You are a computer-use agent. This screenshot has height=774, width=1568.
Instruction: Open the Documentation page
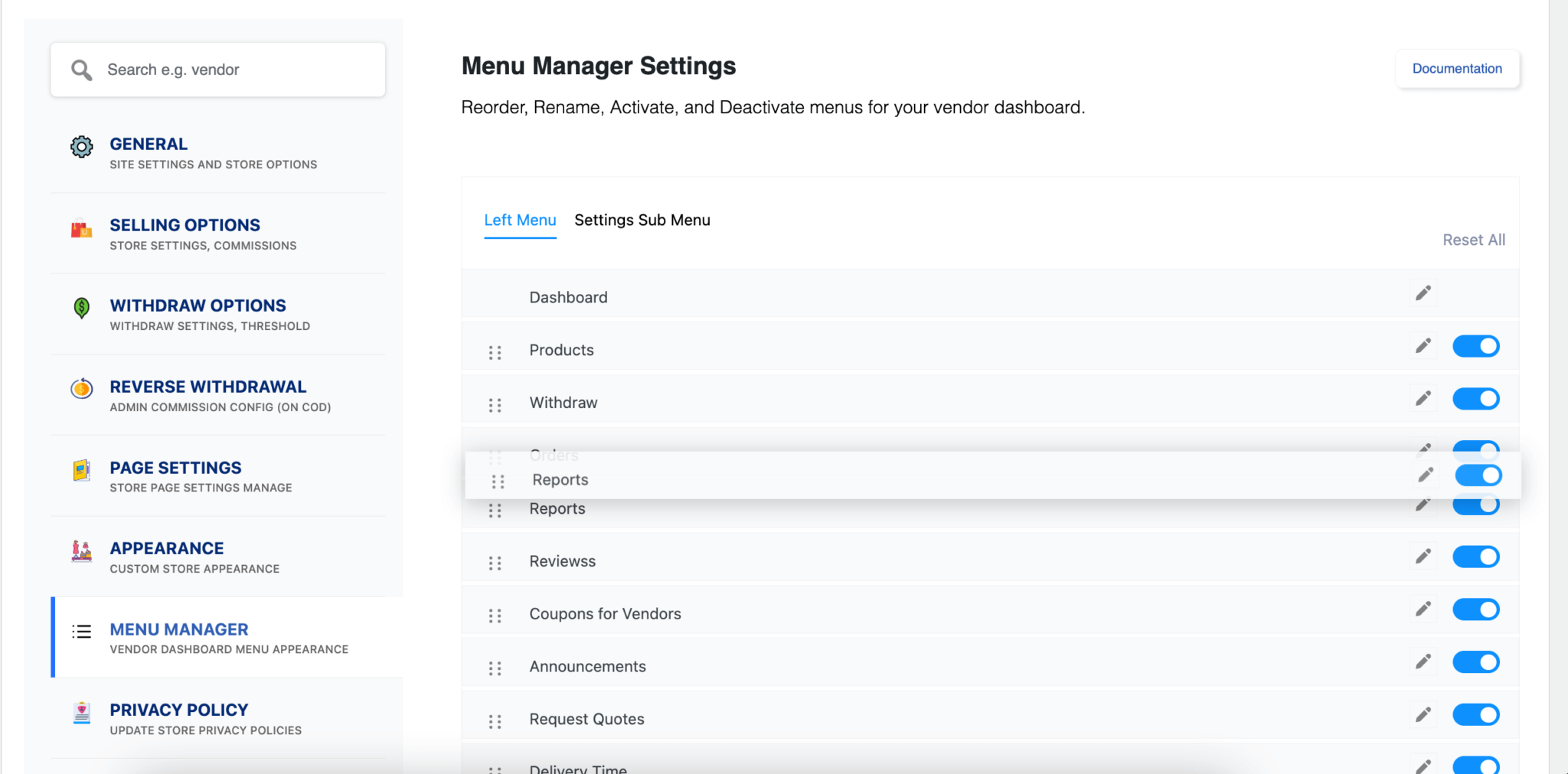point(1457,68)
